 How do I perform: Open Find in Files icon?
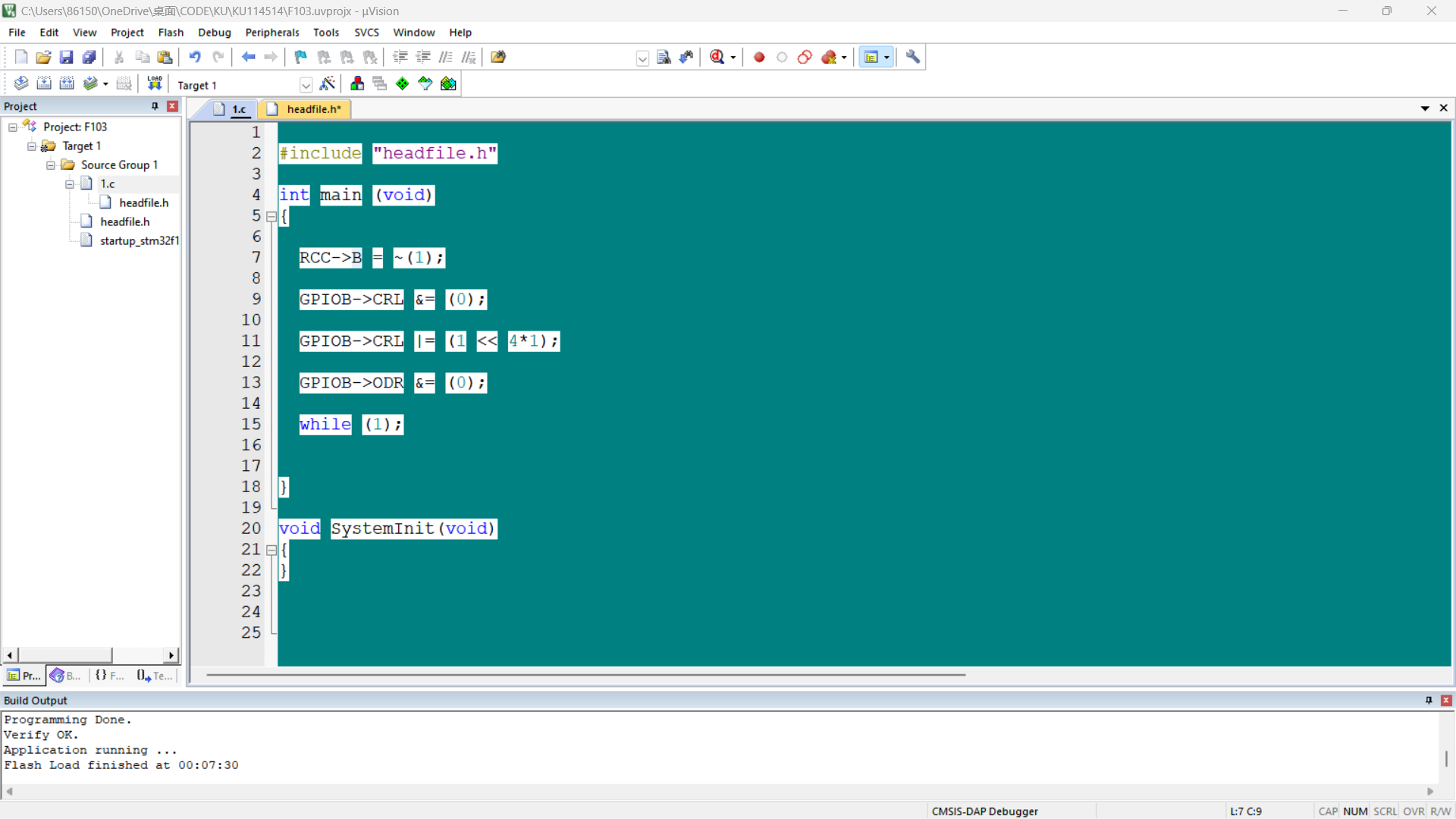(498, 57)
